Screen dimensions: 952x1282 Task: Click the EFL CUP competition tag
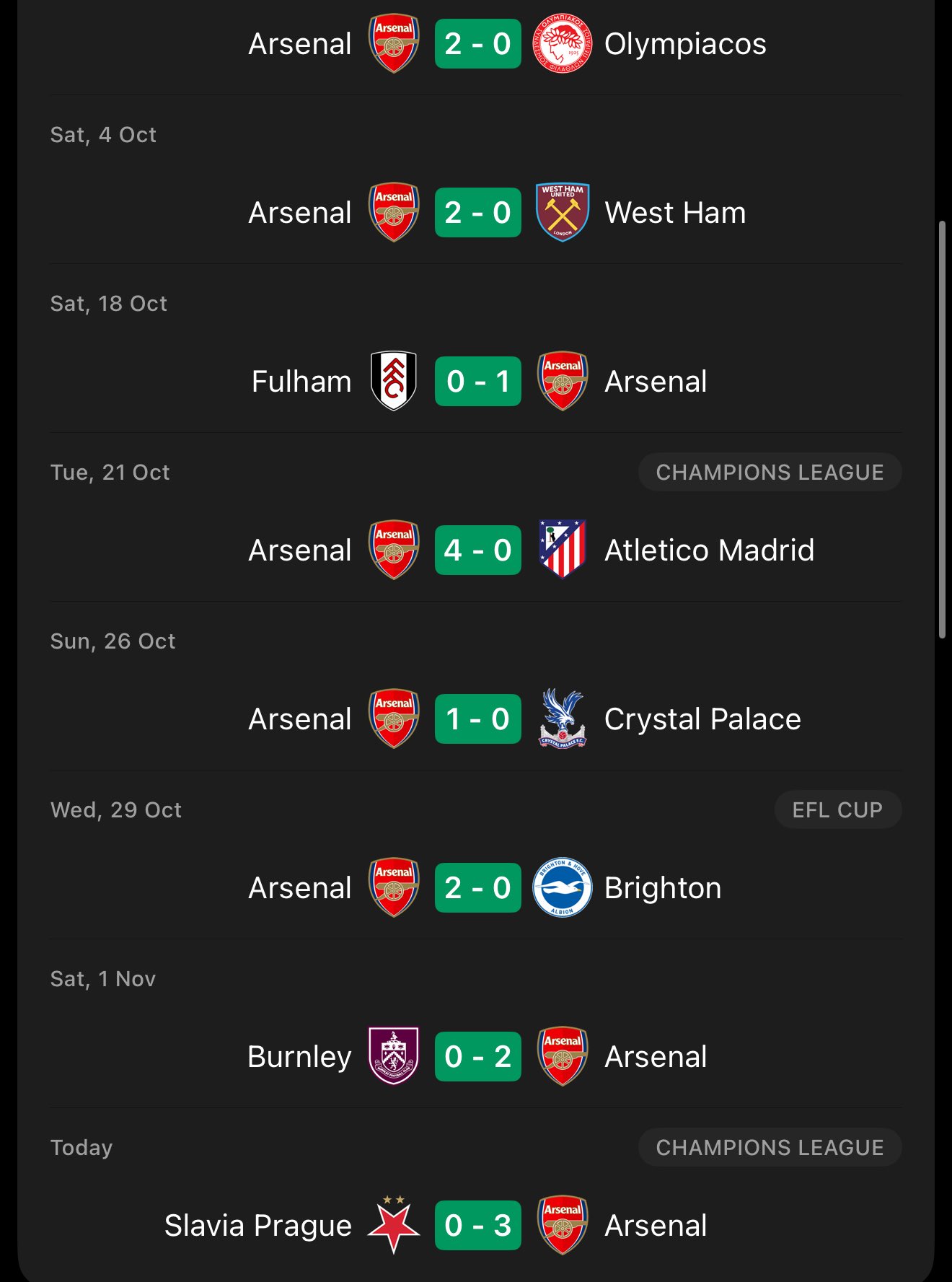837,810
